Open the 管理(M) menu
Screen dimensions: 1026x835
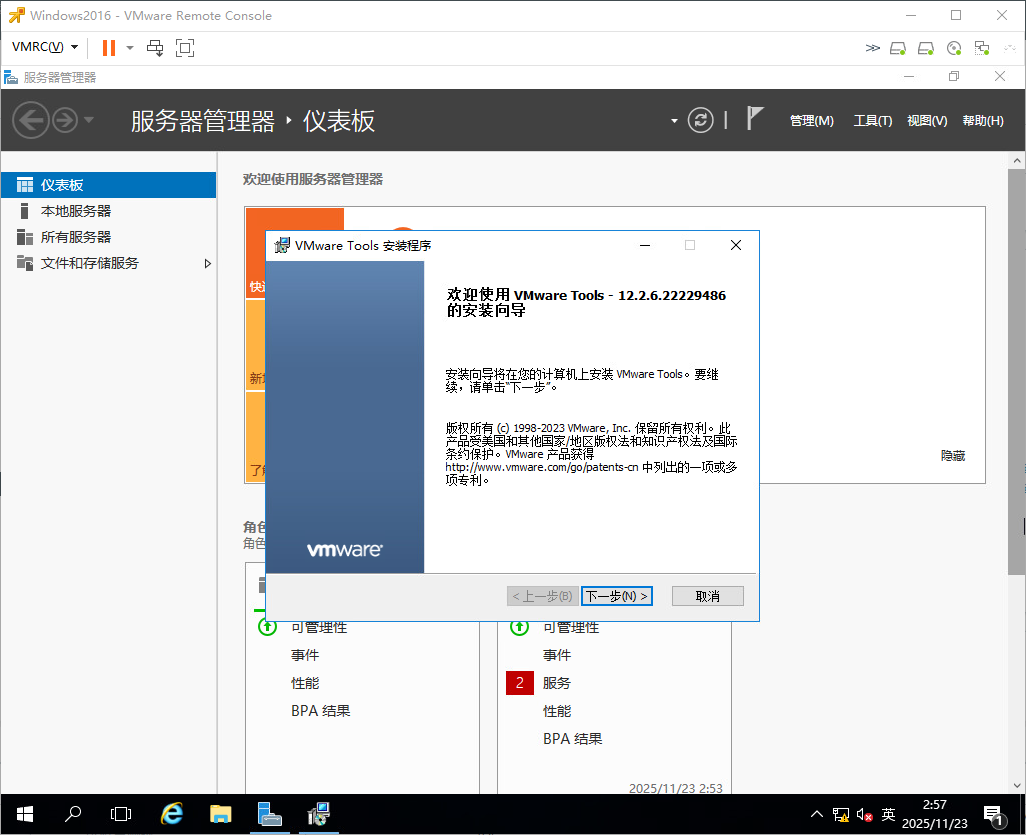[811, 121]
